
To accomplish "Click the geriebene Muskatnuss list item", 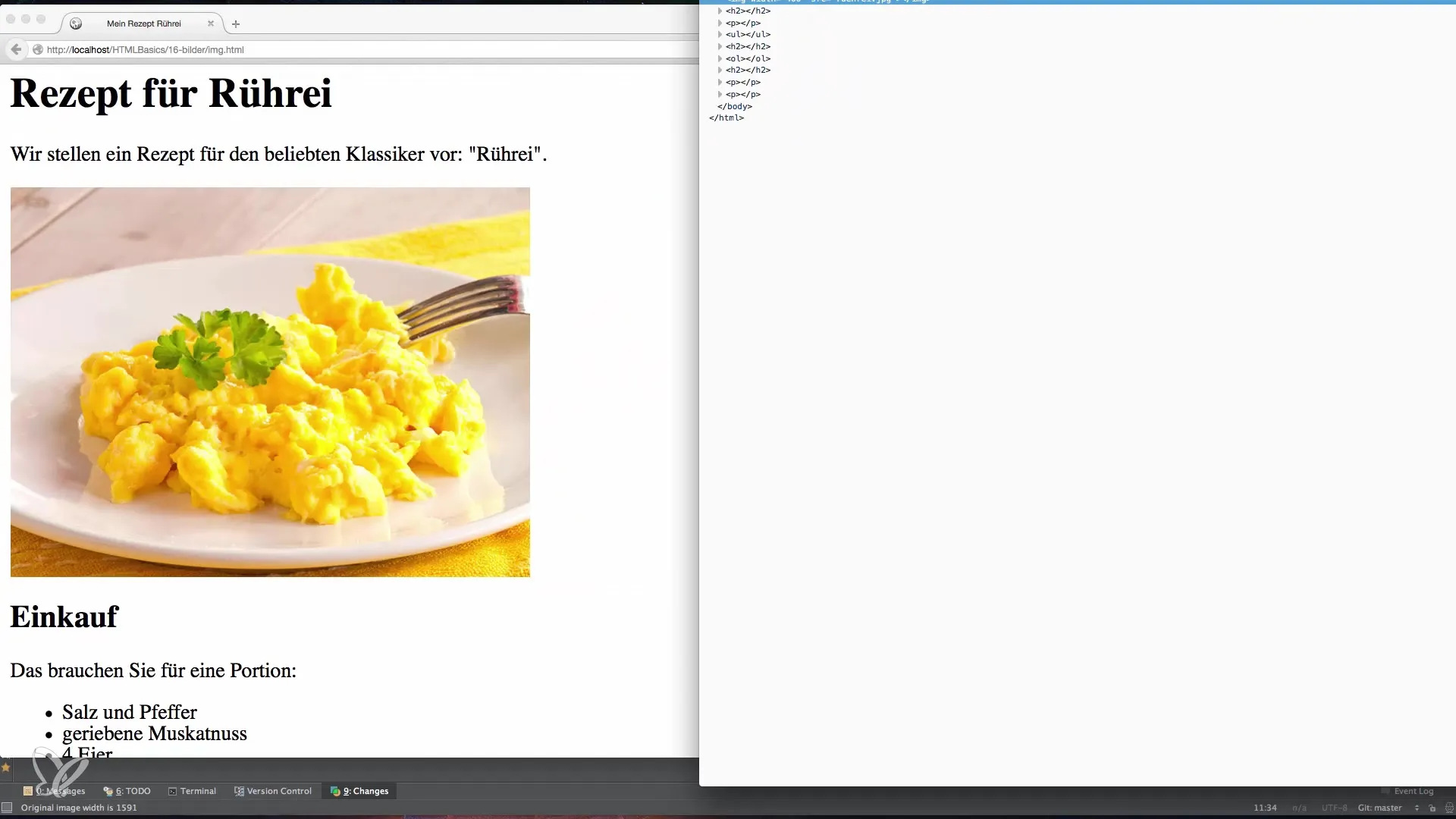I will (x=155, y=733).
